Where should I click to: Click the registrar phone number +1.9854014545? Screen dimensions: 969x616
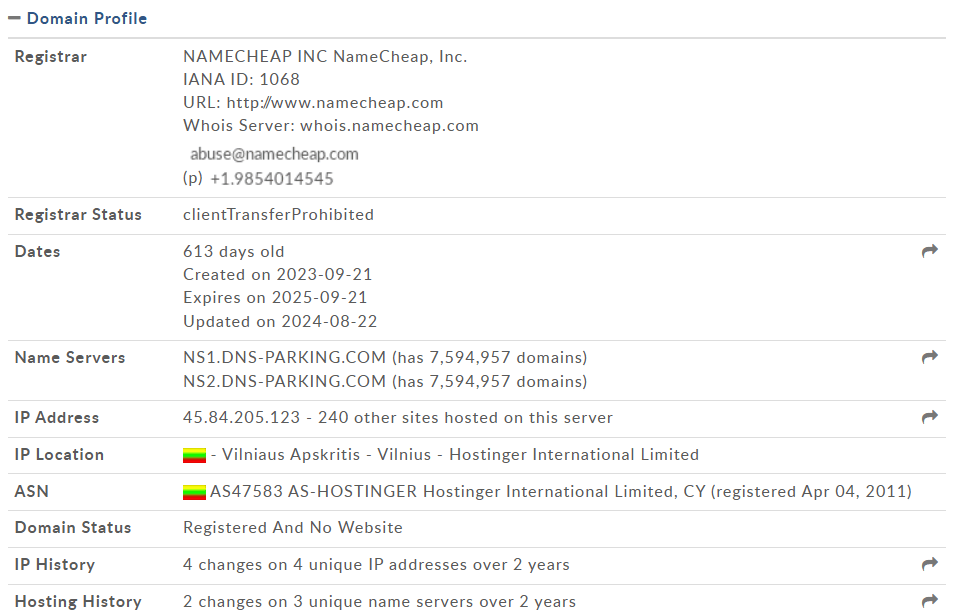(x=271, y=179)
